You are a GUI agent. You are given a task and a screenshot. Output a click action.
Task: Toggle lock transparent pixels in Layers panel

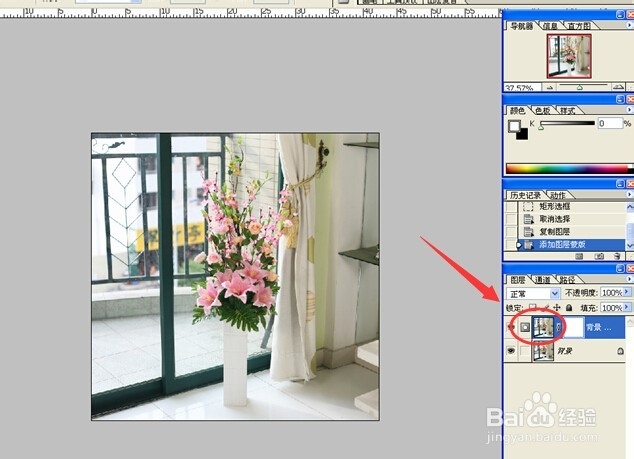pyautogui.click(x=533, y=308)
